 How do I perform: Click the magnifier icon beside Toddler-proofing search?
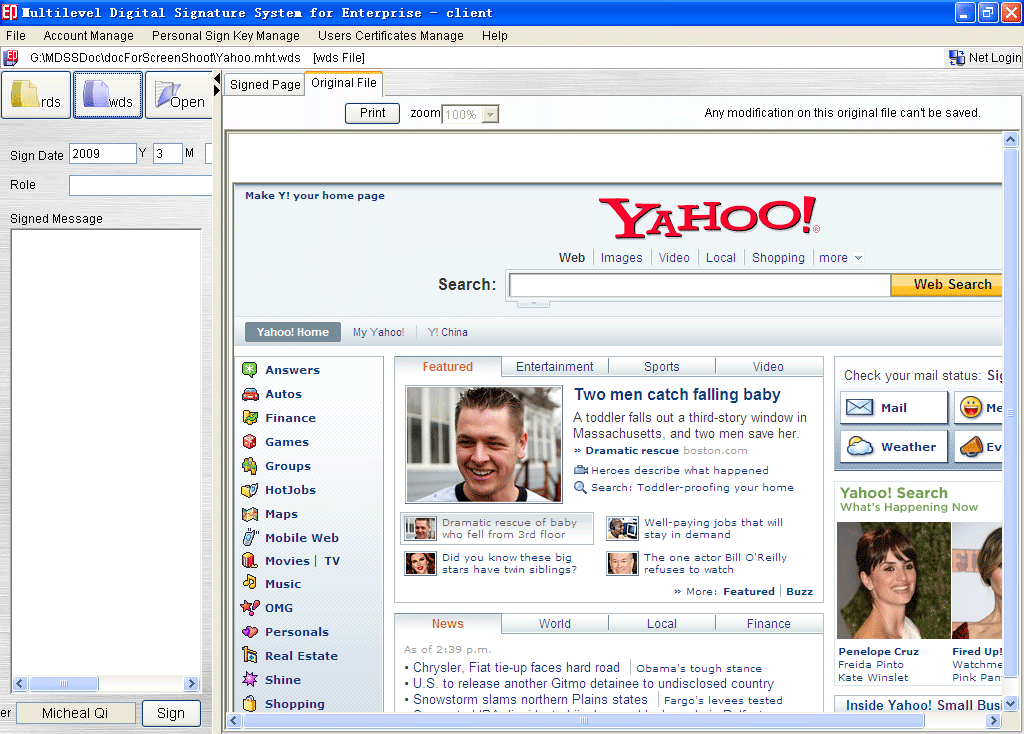pyautogui.click(x=580, y=487)
